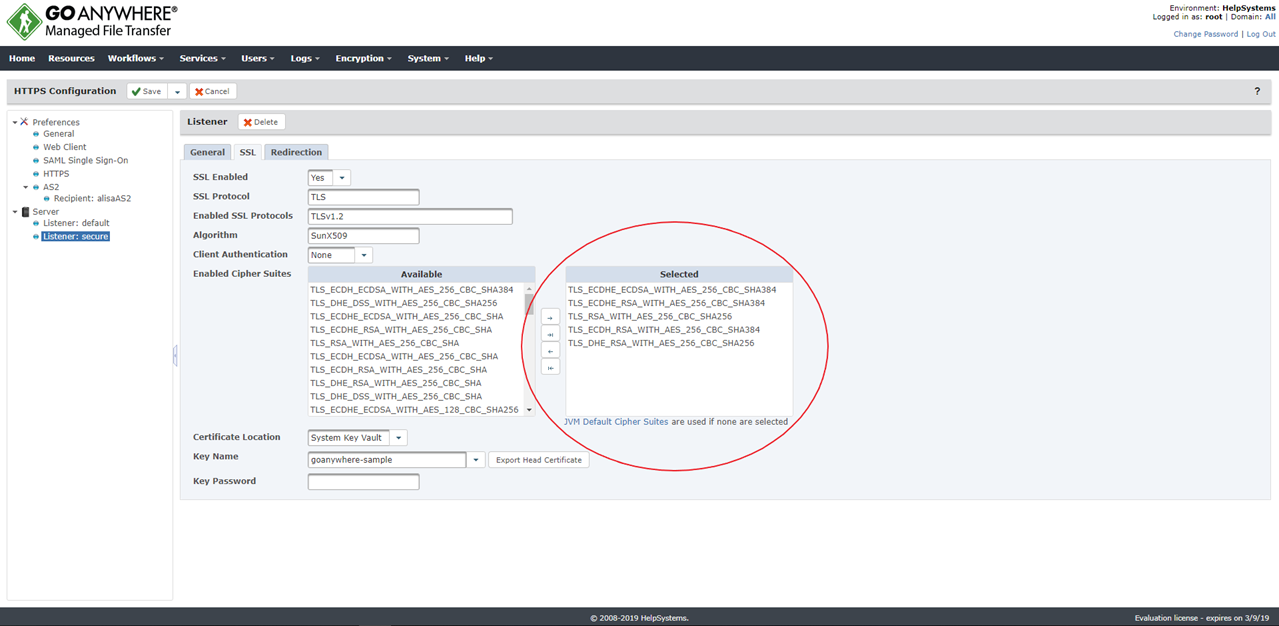Select Listener: default in tree
The width and height of the screenshot is (1279, 626).
76,223
